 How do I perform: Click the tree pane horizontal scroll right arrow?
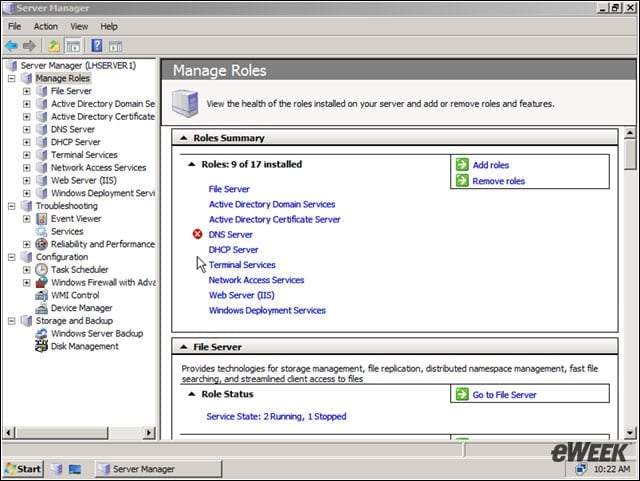click(x=149, y=432)
